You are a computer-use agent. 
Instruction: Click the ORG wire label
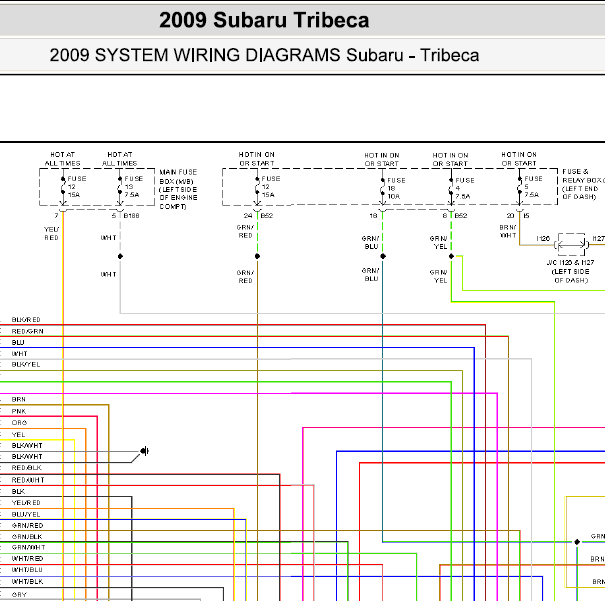click(19, 423)
